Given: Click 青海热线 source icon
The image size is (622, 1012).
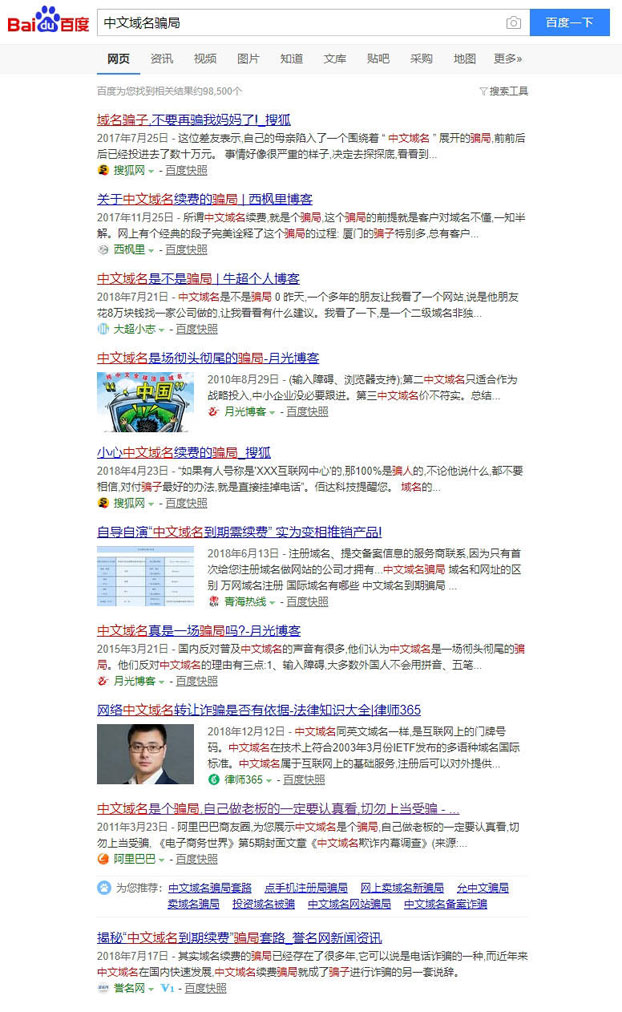Looking at the screenshot, I should [214, 602].
